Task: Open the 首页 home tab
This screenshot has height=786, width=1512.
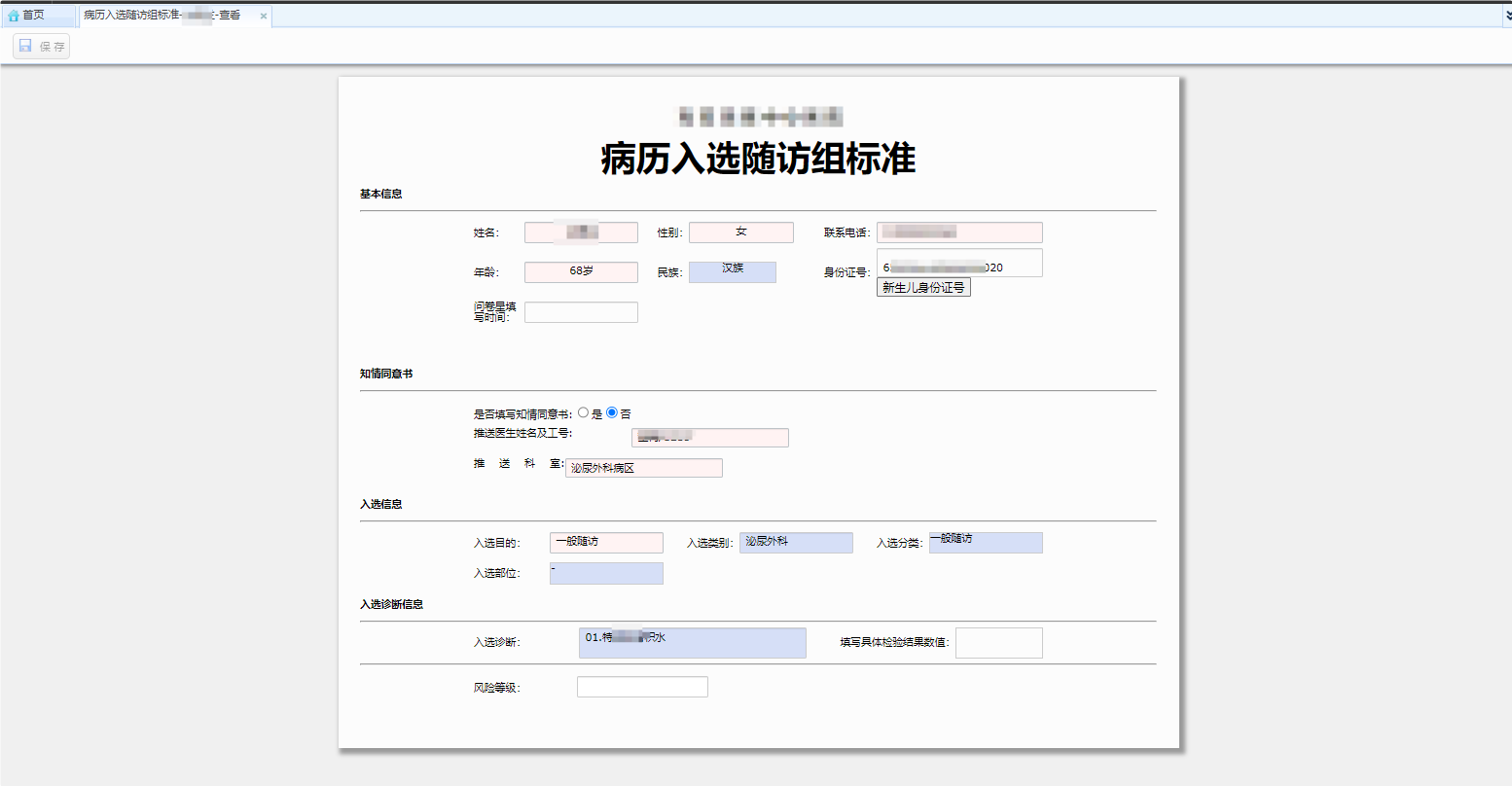Action: point(38,16)
